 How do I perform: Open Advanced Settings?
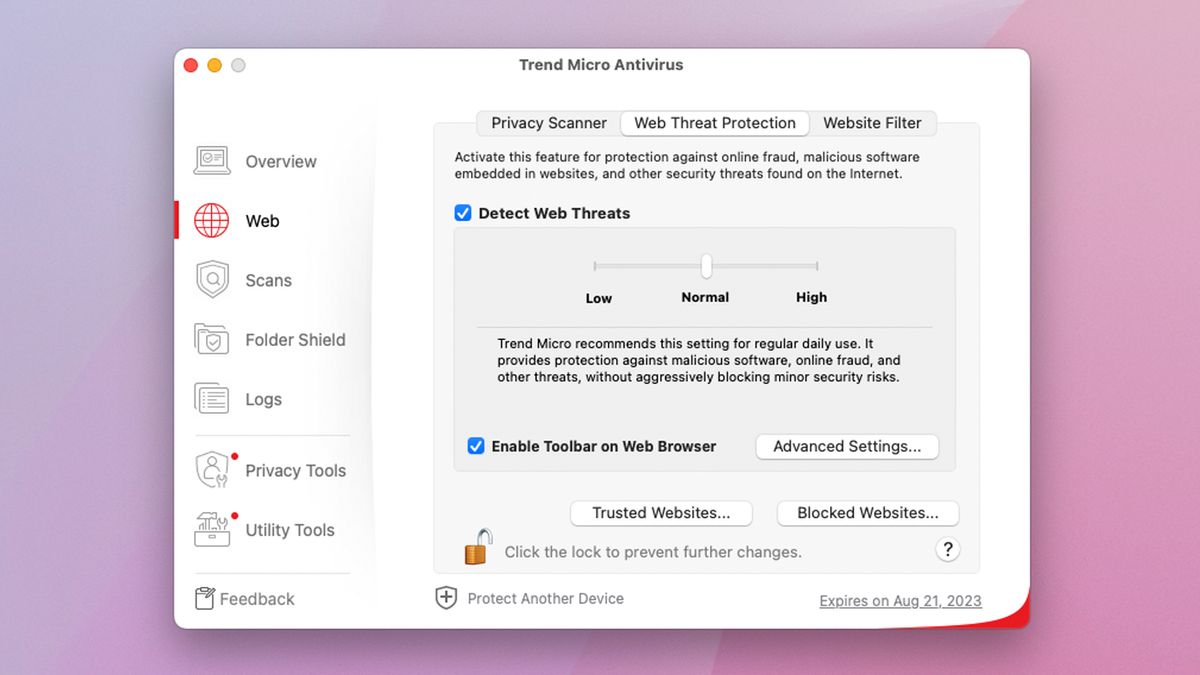(846, 446)
